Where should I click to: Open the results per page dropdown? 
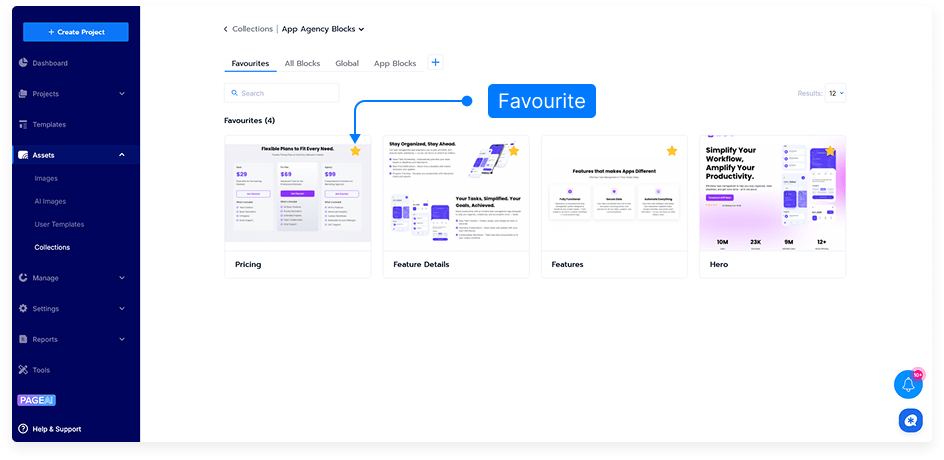(835, 93)
